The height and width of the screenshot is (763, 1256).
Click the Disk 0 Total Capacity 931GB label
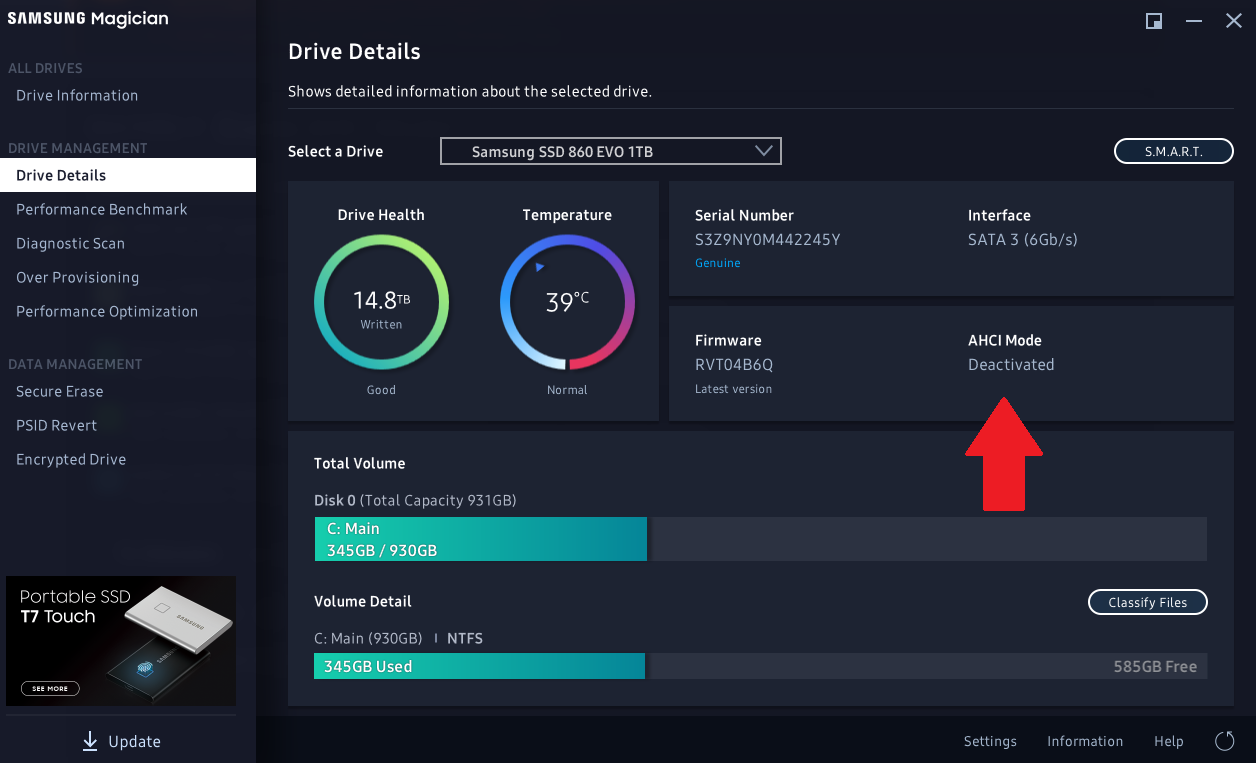coord(415,500)
